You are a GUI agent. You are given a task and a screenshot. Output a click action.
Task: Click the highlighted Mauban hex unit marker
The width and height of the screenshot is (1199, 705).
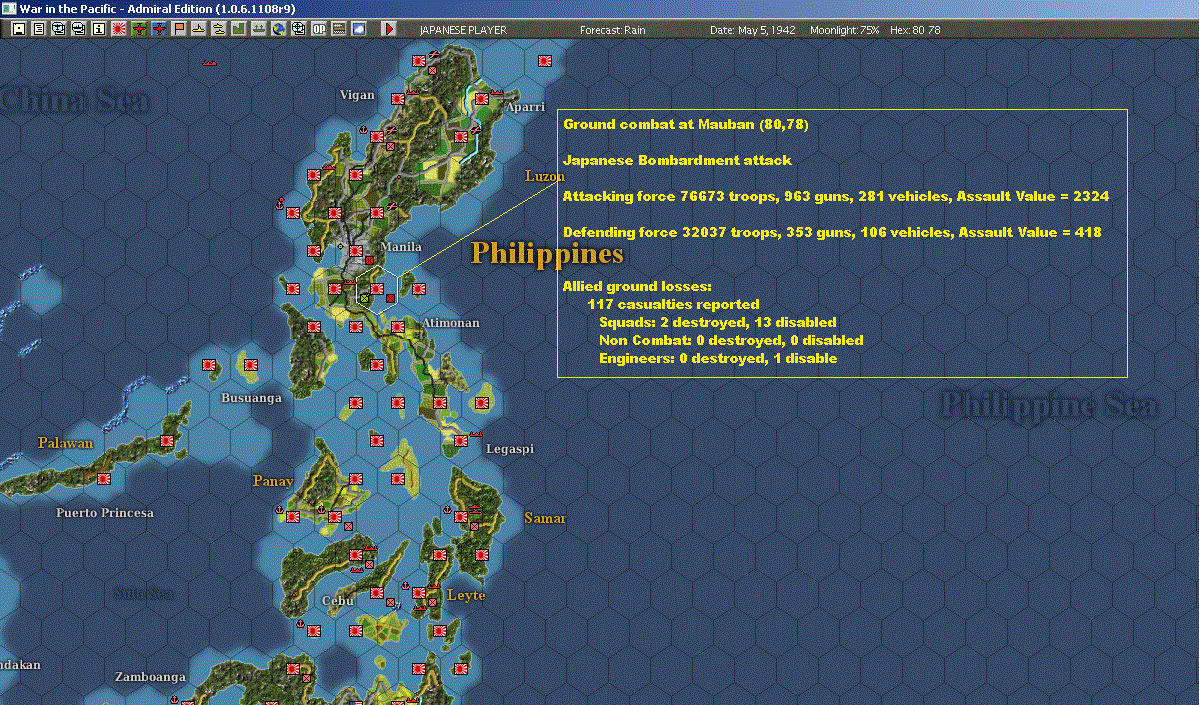376,289
